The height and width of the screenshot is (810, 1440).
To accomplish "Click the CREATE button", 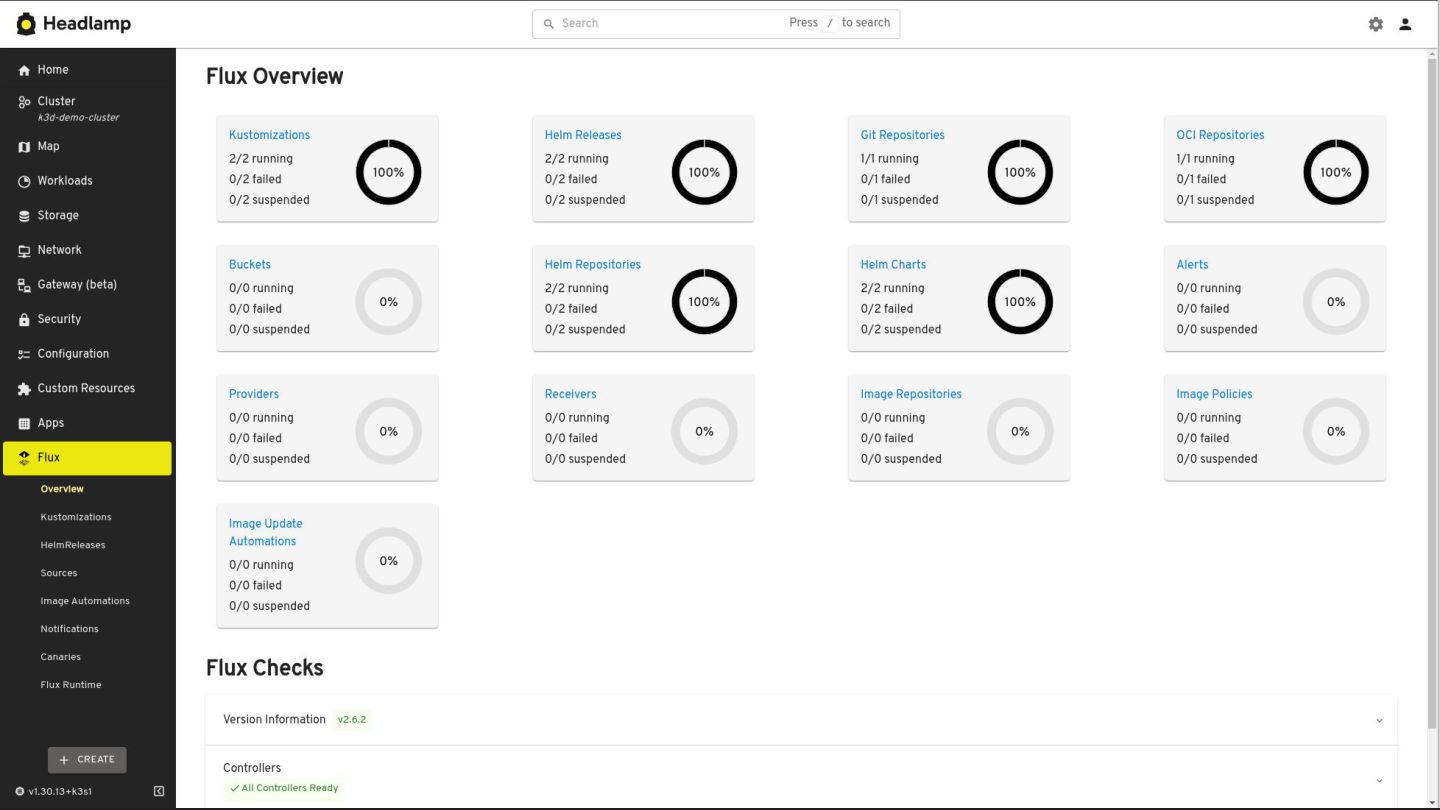I will pos(87,759).
